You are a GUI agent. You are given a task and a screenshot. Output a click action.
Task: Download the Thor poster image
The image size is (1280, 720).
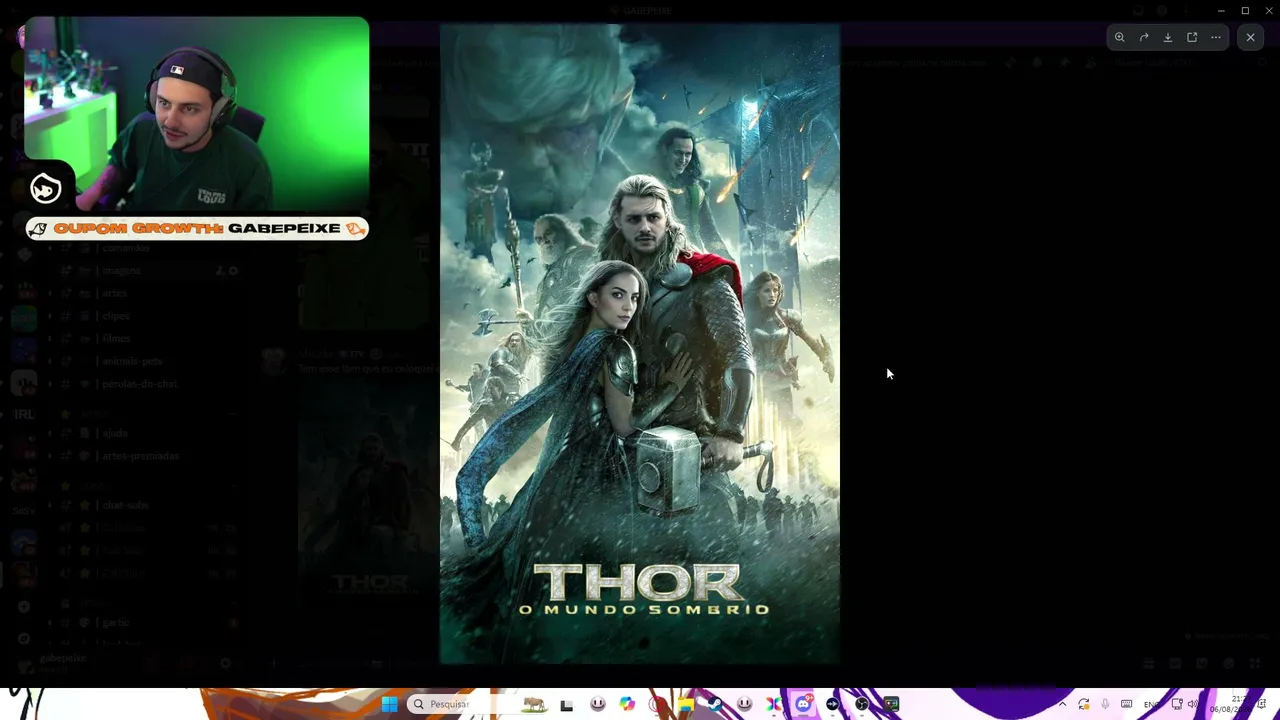click(x=1168, y=38)
